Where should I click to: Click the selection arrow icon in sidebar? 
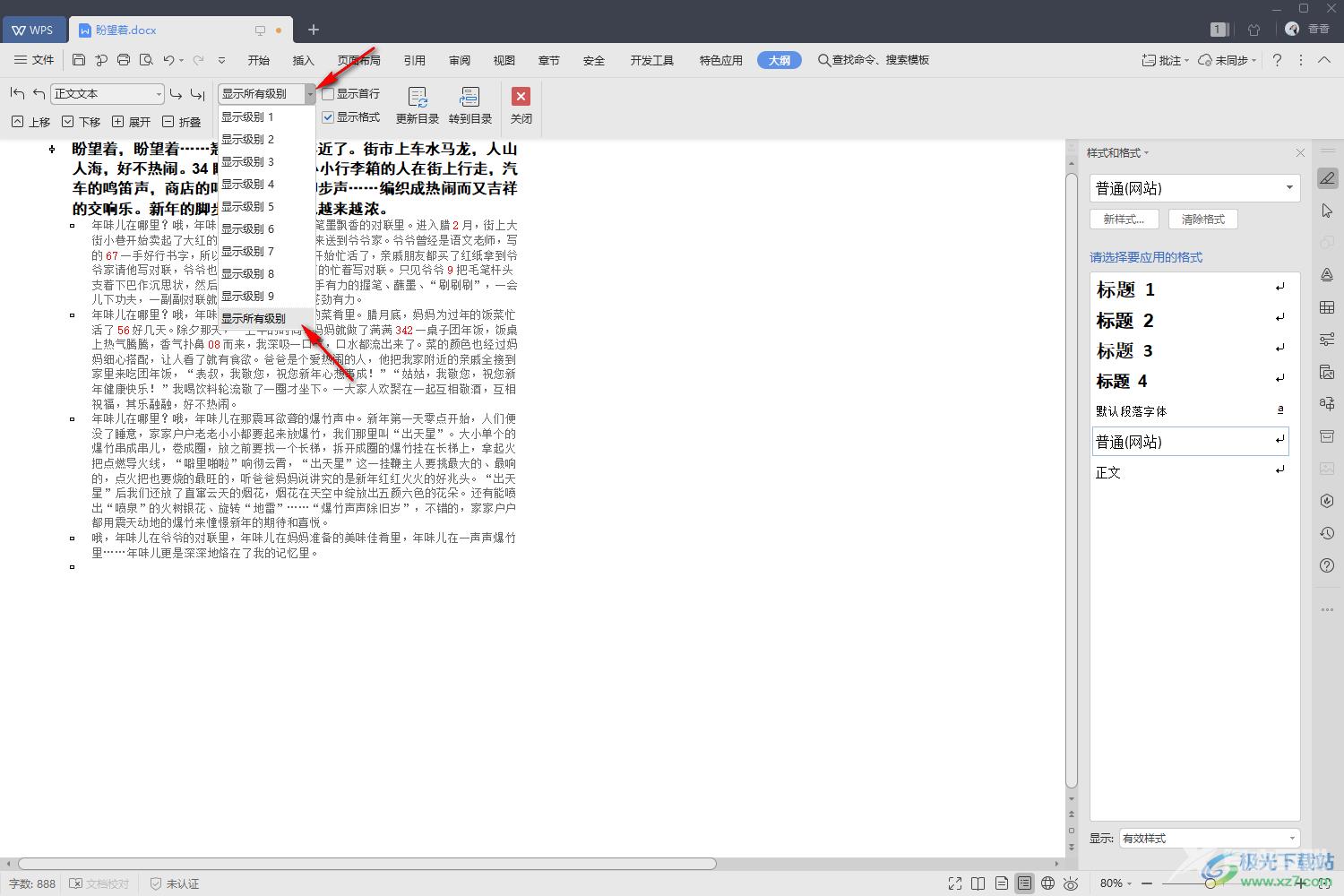(1327, 211)
